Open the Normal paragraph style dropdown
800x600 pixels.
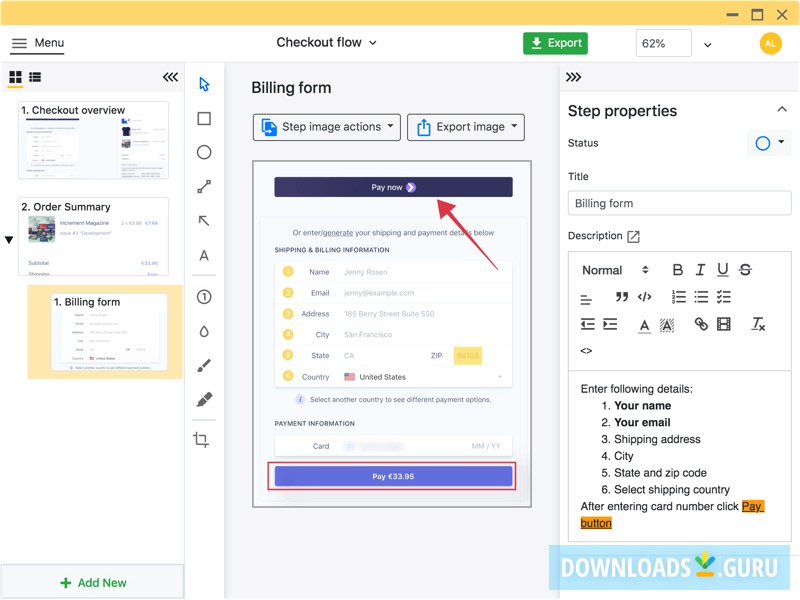[615, 270]
